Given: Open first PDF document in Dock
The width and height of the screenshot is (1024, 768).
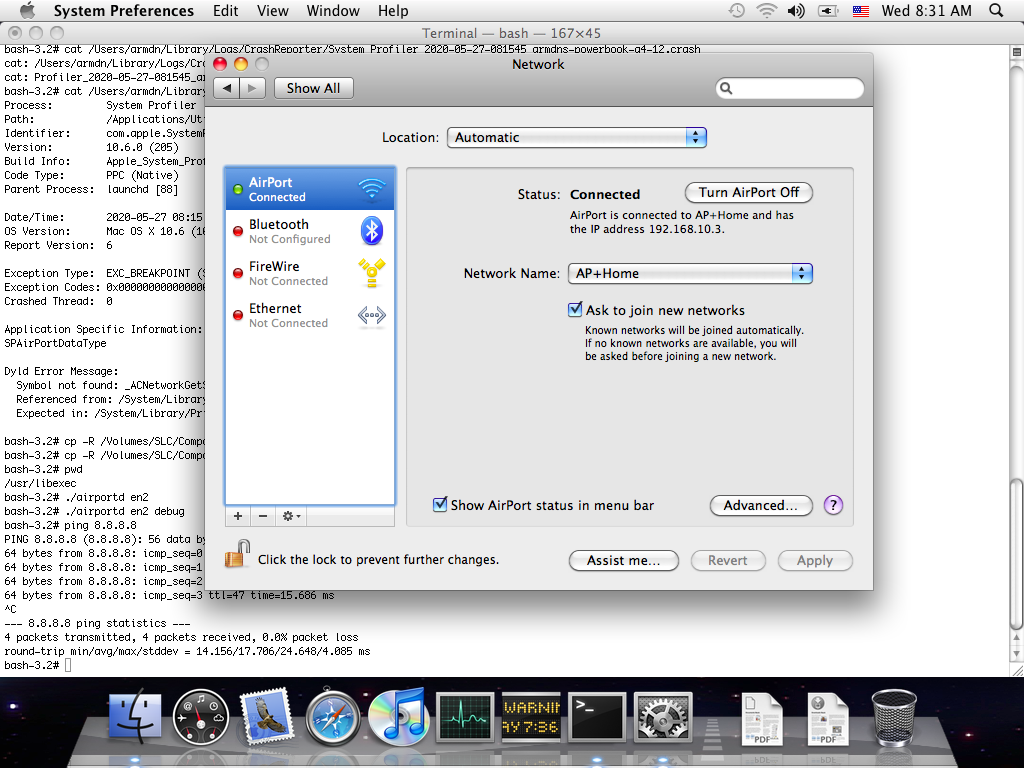Looking at the screenshot, I should 761,718.
